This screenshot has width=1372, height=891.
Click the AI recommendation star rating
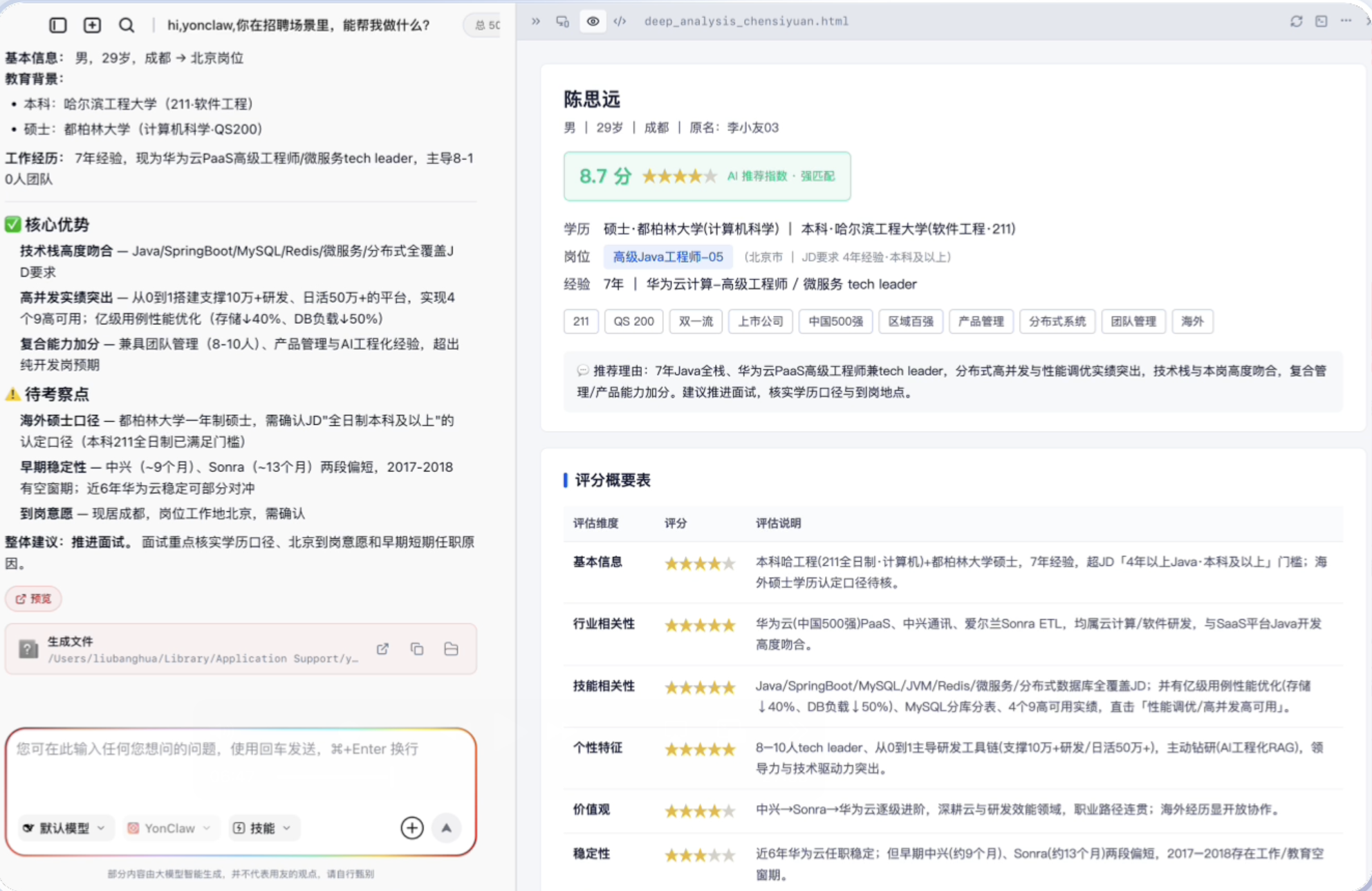click(x=680, y=176)
